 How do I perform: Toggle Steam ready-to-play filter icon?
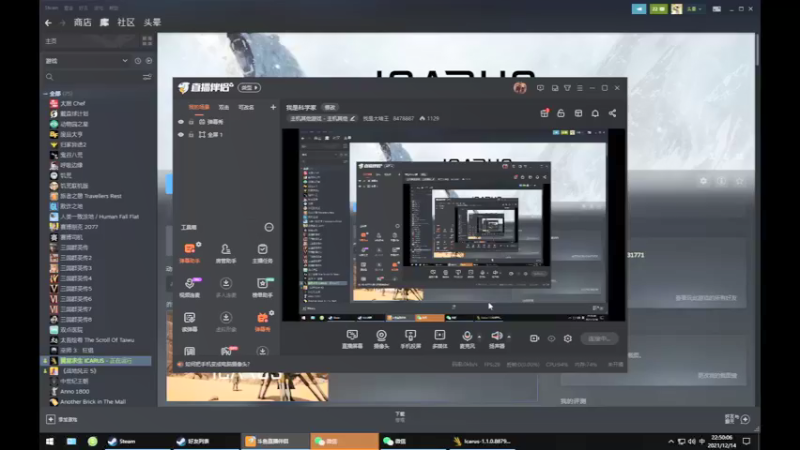point(148,61)
